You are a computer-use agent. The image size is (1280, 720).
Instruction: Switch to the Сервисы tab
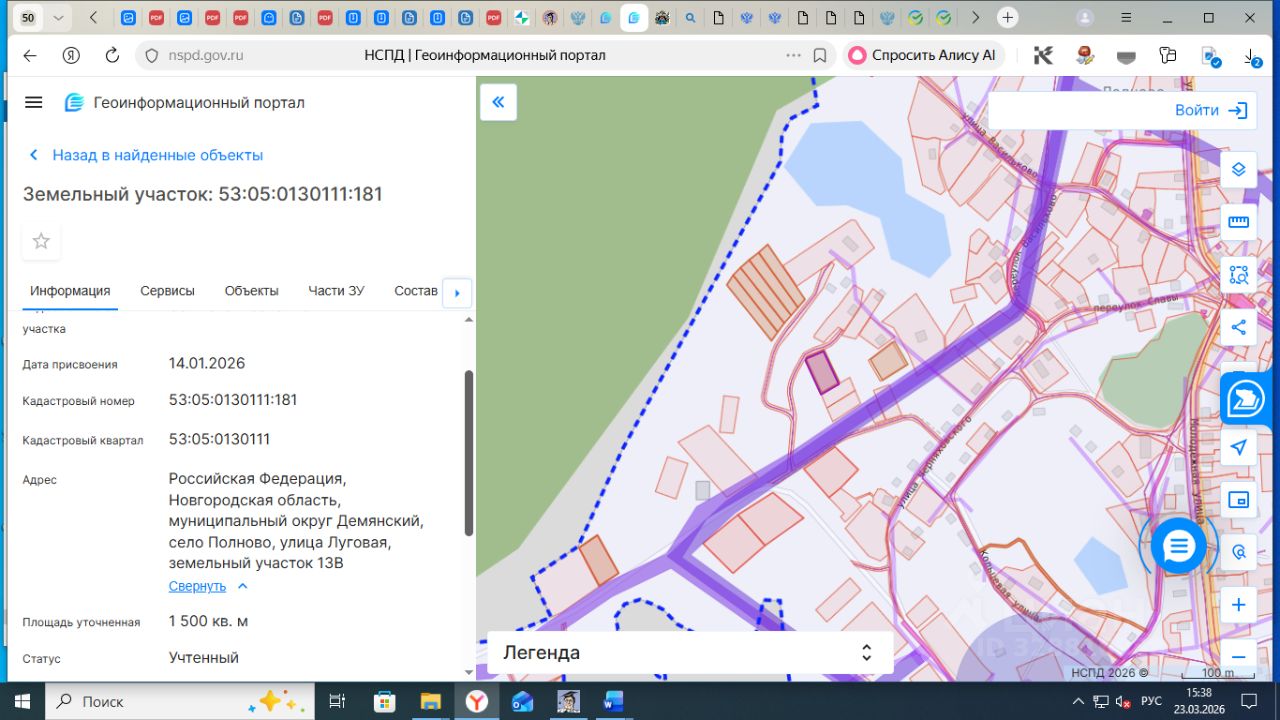167,291
